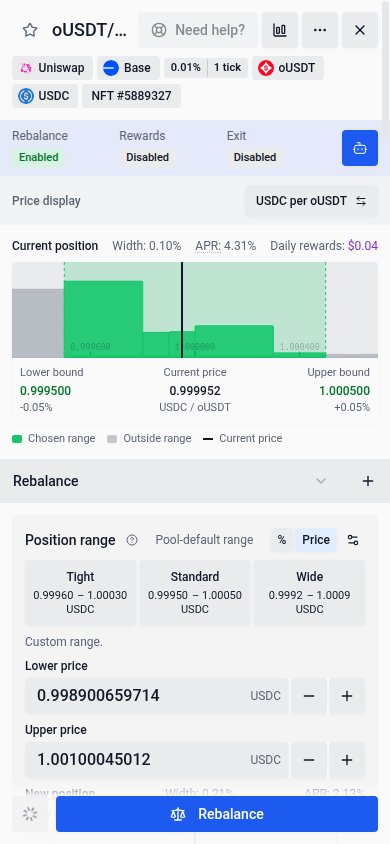Click the USDC token tag
390x844 pixels.
(45, 96)
